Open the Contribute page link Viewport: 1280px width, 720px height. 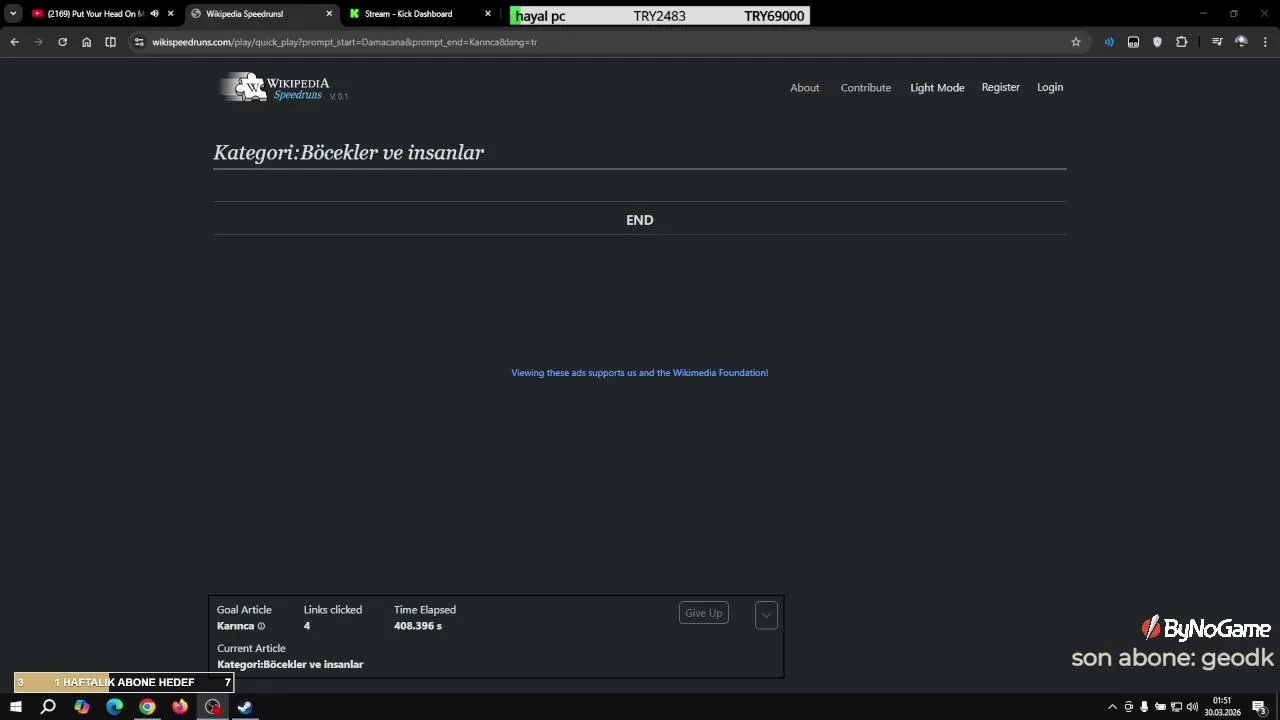[x=866, y=88]
